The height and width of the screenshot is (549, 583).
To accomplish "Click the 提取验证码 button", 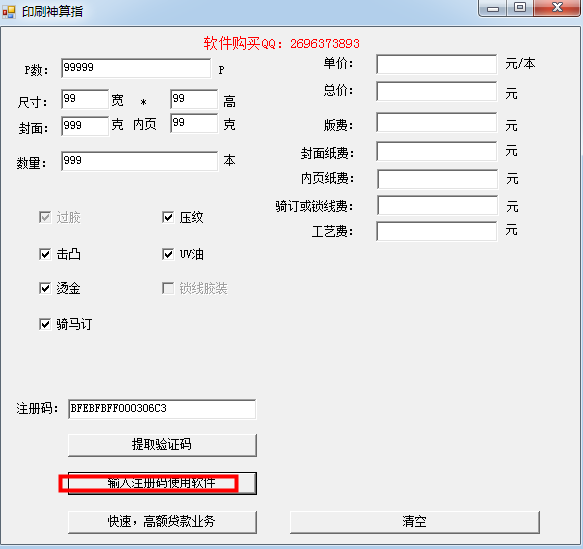I will click(x=162, y=445).
